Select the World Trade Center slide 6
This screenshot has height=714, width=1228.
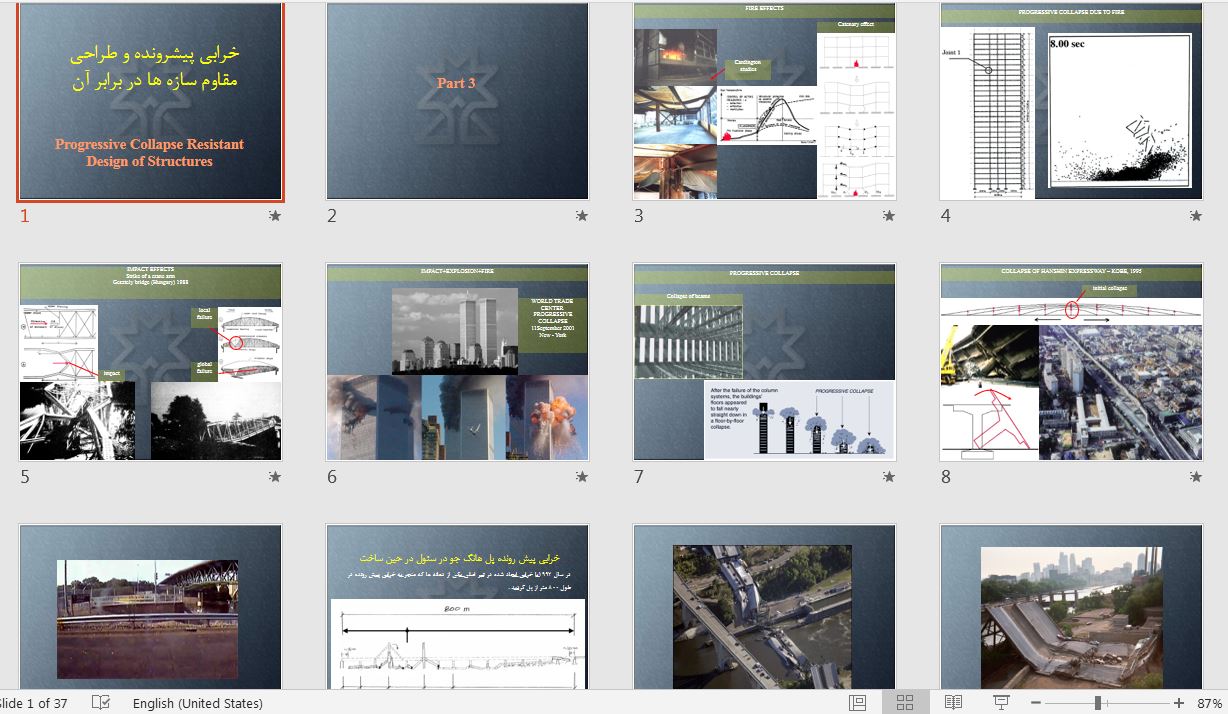[457, 362]
